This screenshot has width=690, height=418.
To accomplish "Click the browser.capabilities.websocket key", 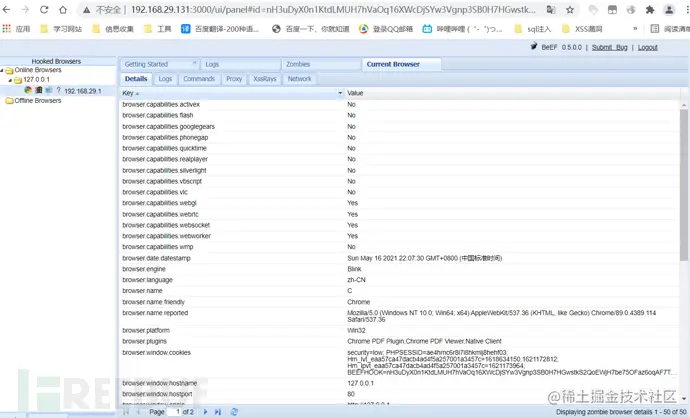I will [x=166, y=225].
